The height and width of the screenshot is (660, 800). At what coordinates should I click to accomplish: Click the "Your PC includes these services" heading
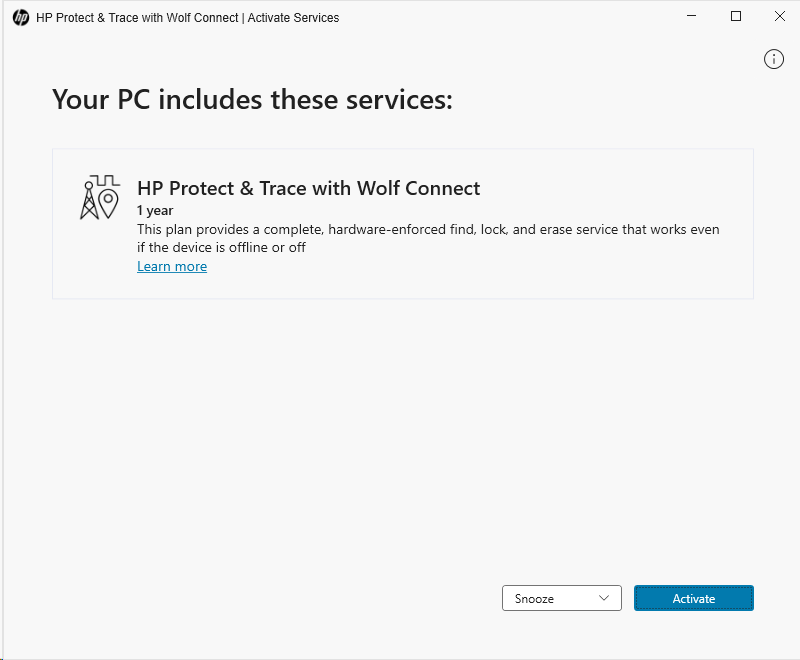click(x=252, y=100)
